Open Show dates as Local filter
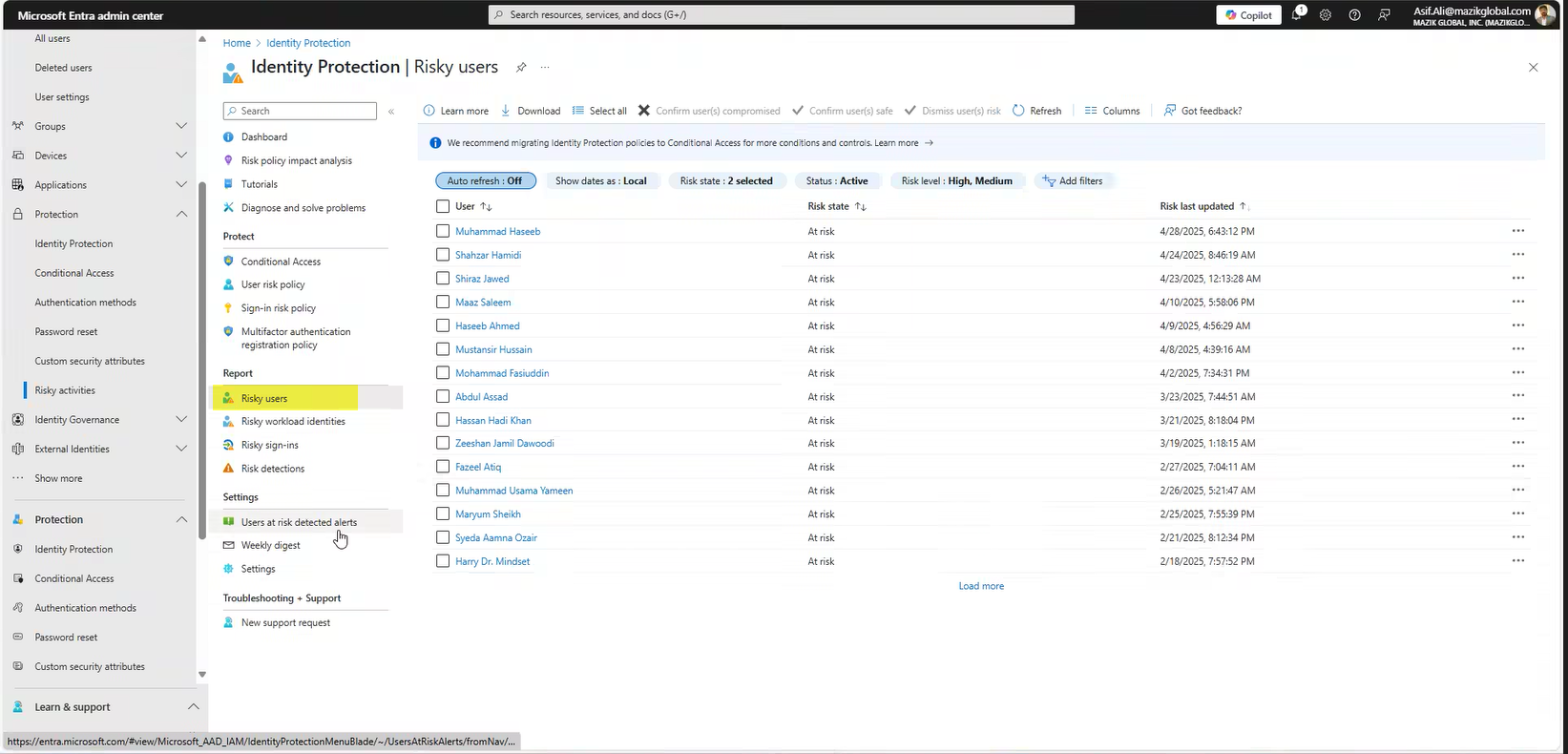Image resolution: width=1568 pixels, height=754 pixels. [601, 181]
